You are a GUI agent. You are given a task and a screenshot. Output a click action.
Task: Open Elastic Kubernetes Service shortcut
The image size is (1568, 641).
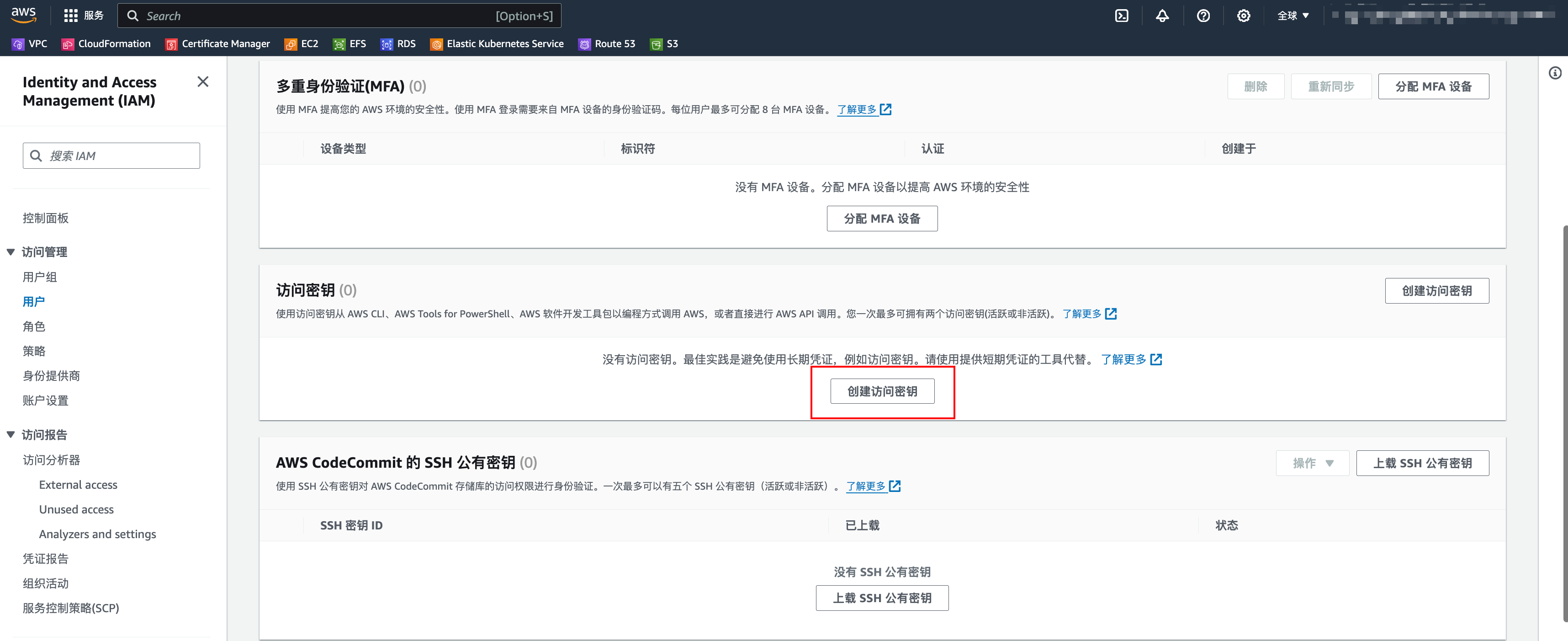(x=497, y=44)
